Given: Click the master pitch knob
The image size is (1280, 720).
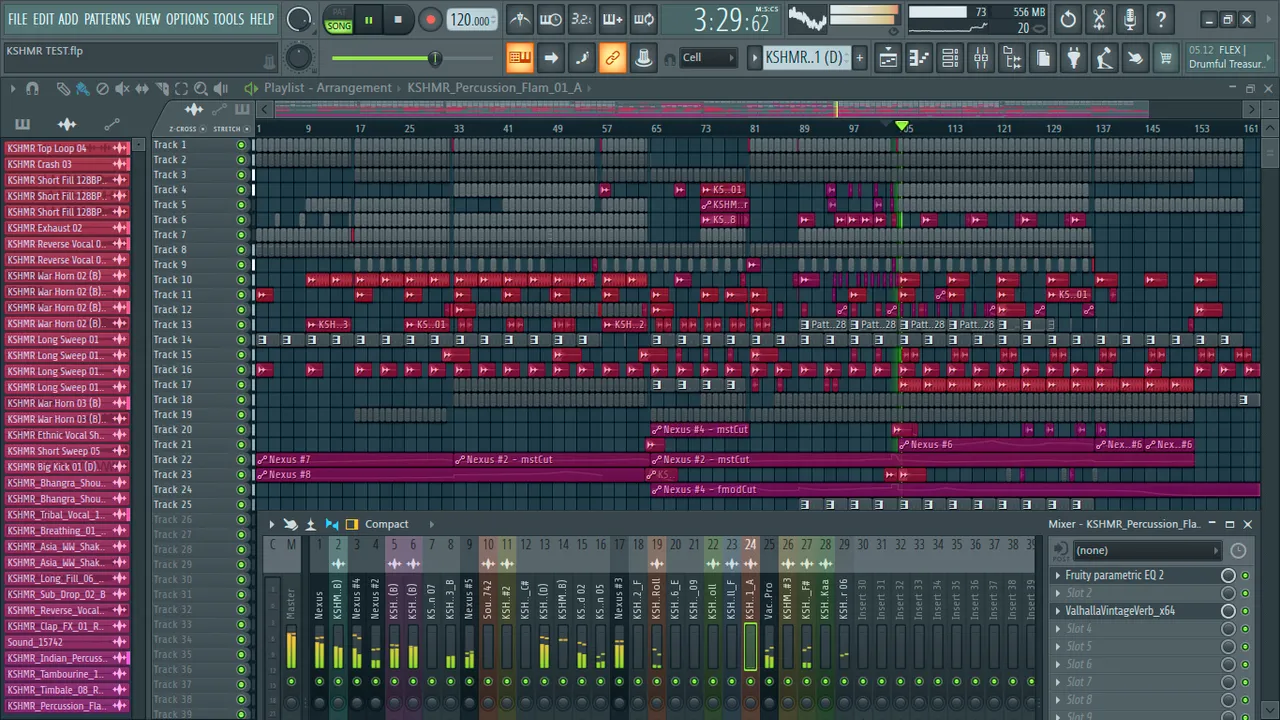Looking at the screenshot, I should point(299,57).
